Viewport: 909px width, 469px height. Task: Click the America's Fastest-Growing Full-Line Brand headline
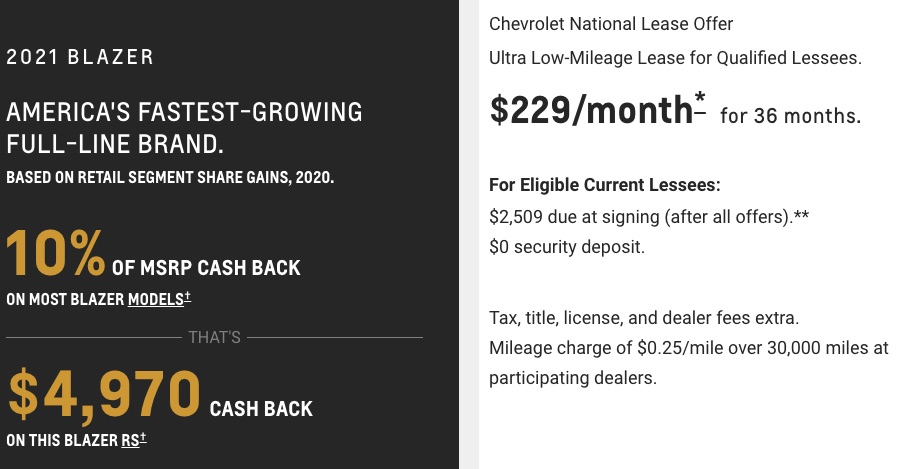pos(184,128)
